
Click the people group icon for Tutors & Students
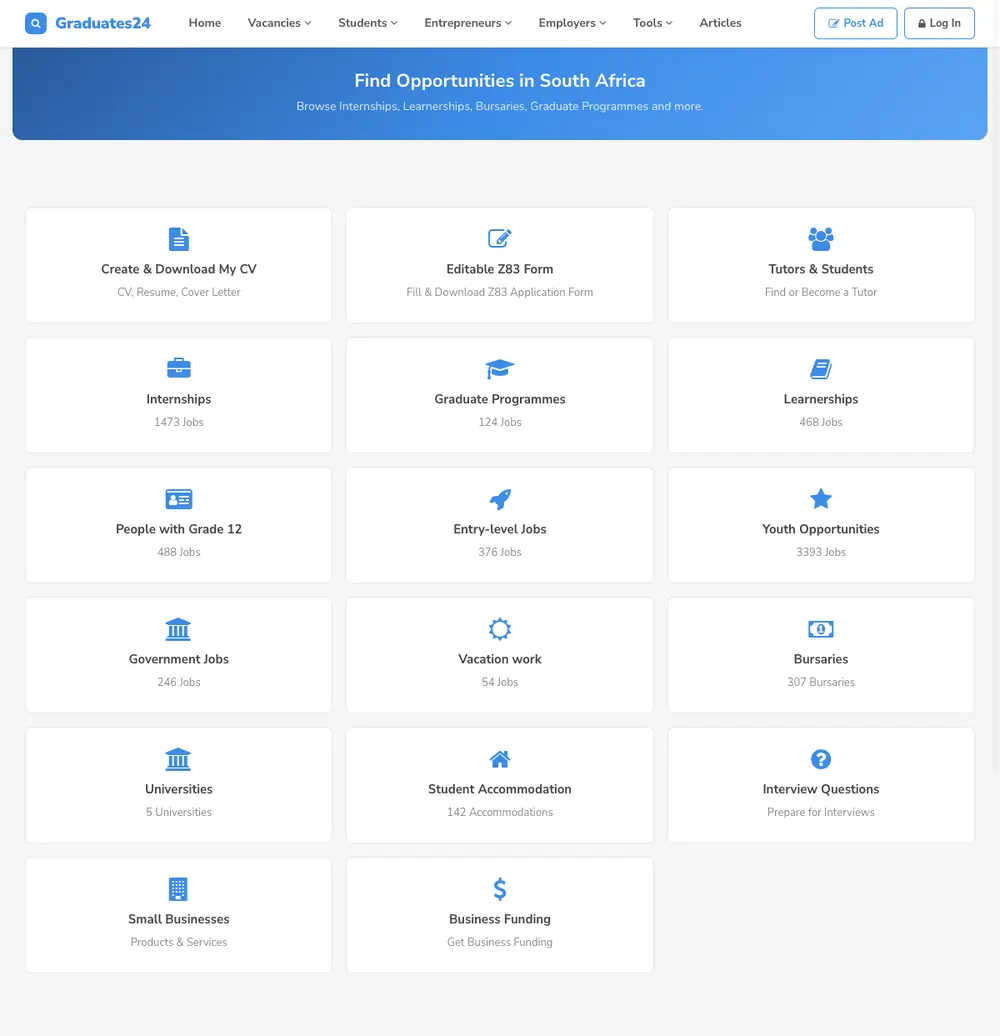pyautogui.click(x=820, y=239)
